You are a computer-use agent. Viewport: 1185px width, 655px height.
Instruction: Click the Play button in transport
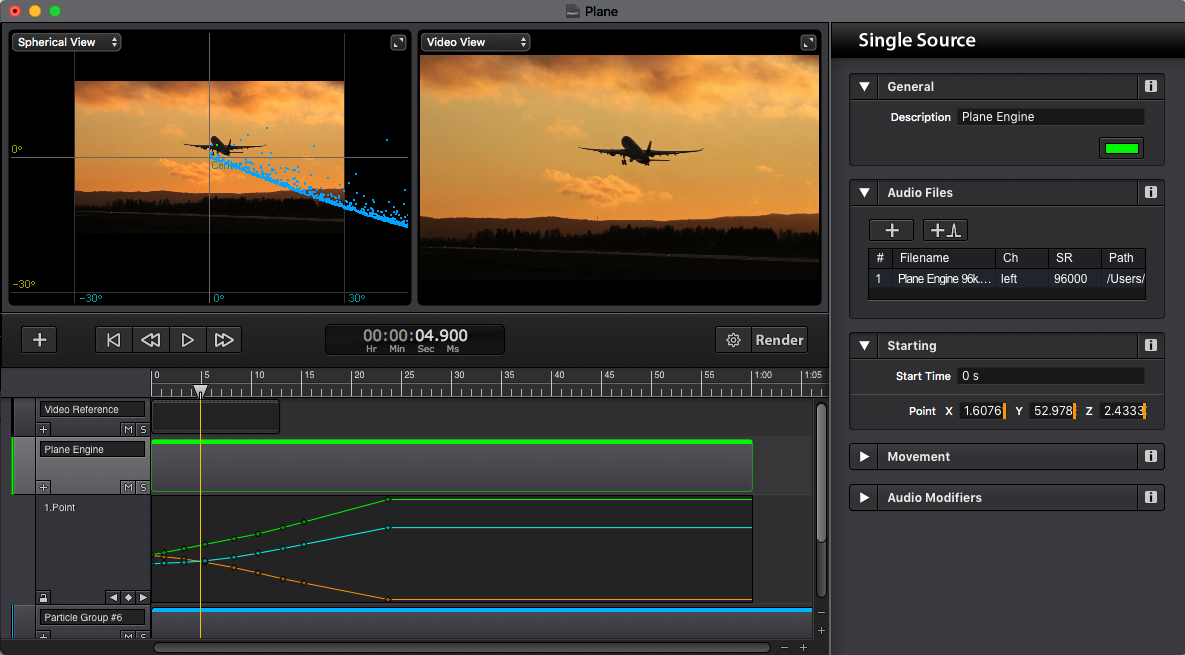[187, 340]
